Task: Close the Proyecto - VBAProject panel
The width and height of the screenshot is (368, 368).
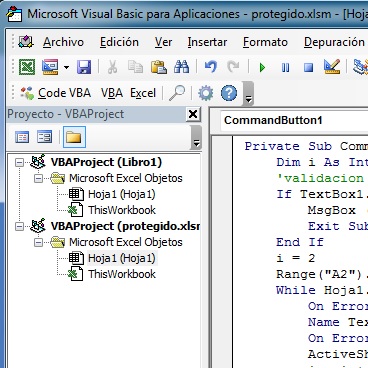Action: (x=193, y=114)
